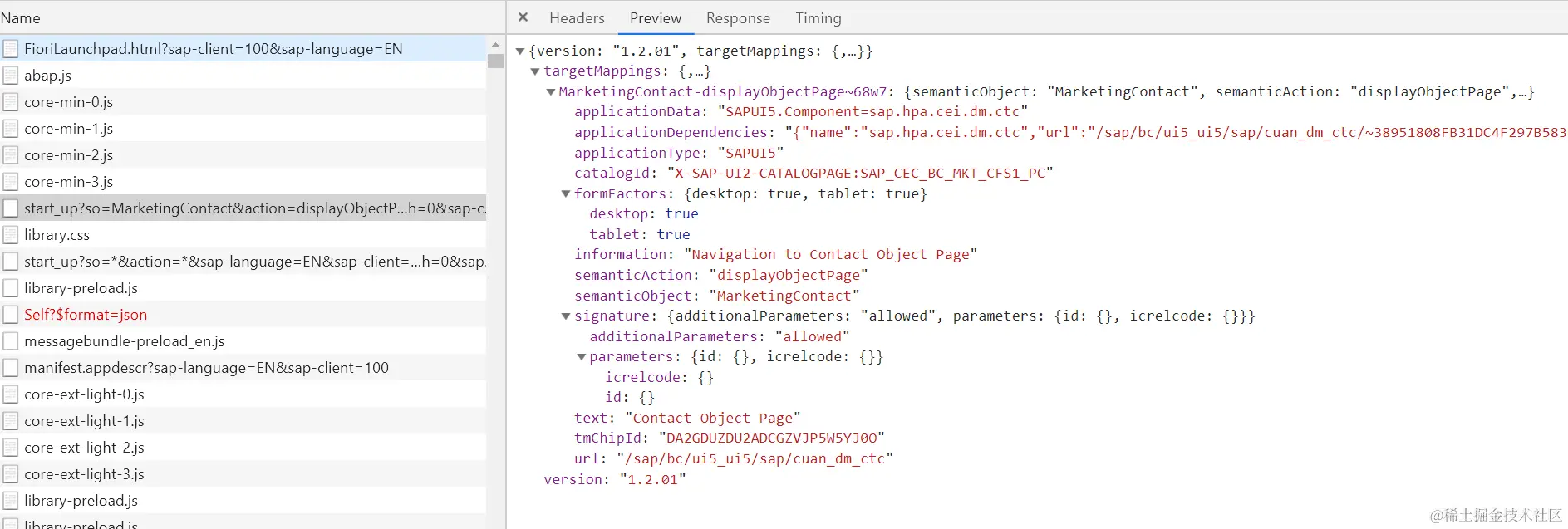Select the start_up?so=*&action=* request
This screenshot has width=1568, height=529.
coord(243,262)
